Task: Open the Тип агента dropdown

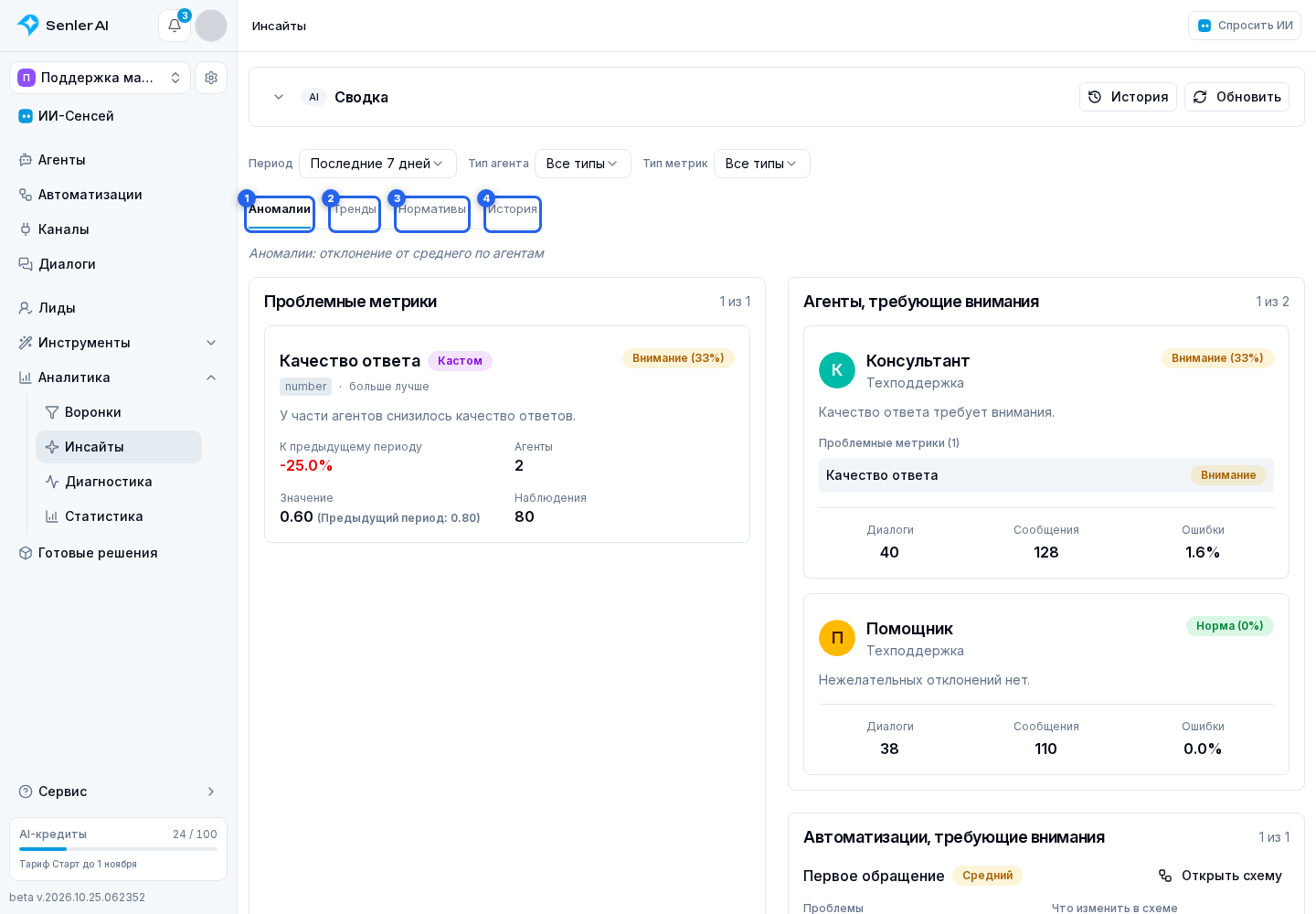Action: click(583, 164)
